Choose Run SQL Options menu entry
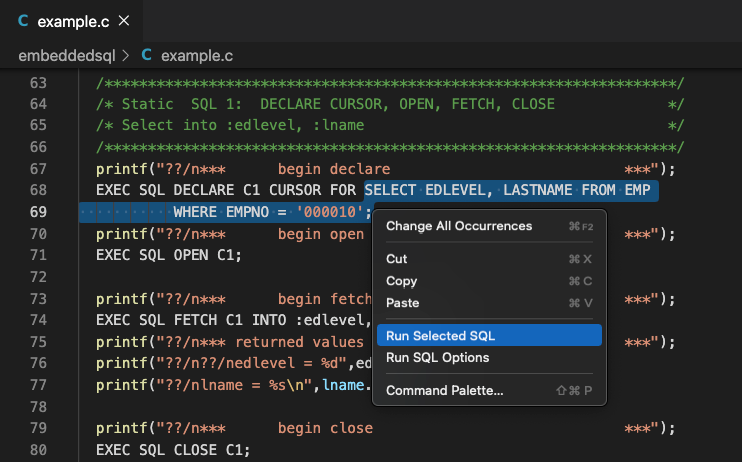The image size is (742, 462). click(489, 357)
